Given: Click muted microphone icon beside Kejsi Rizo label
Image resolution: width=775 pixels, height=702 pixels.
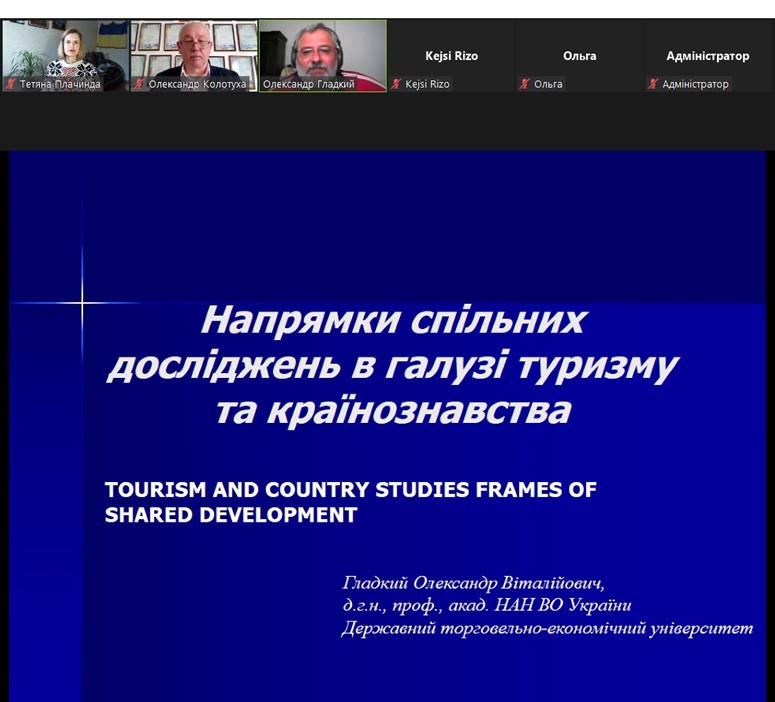Looking at the screenshot, I should pos(396,84).
